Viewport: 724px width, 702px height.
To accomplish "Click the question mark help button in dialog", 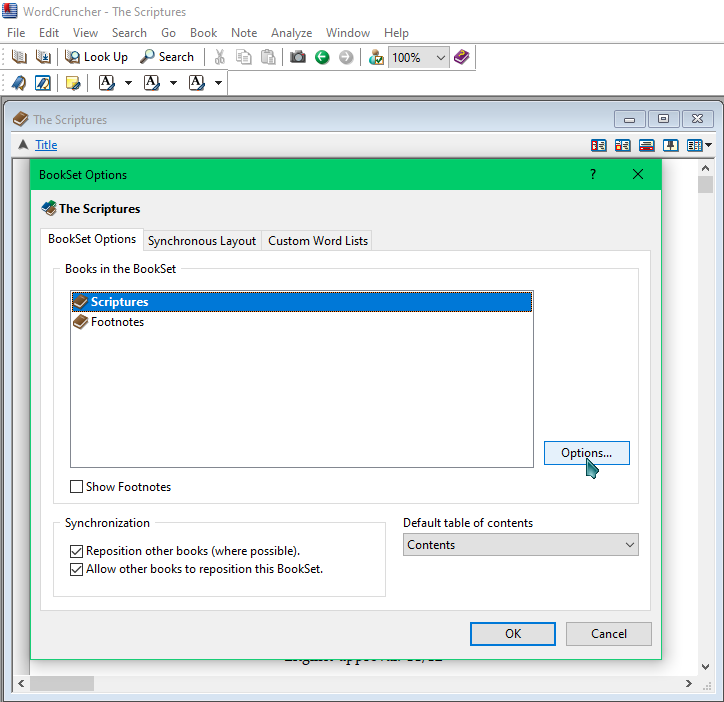I will coord(593,175).
